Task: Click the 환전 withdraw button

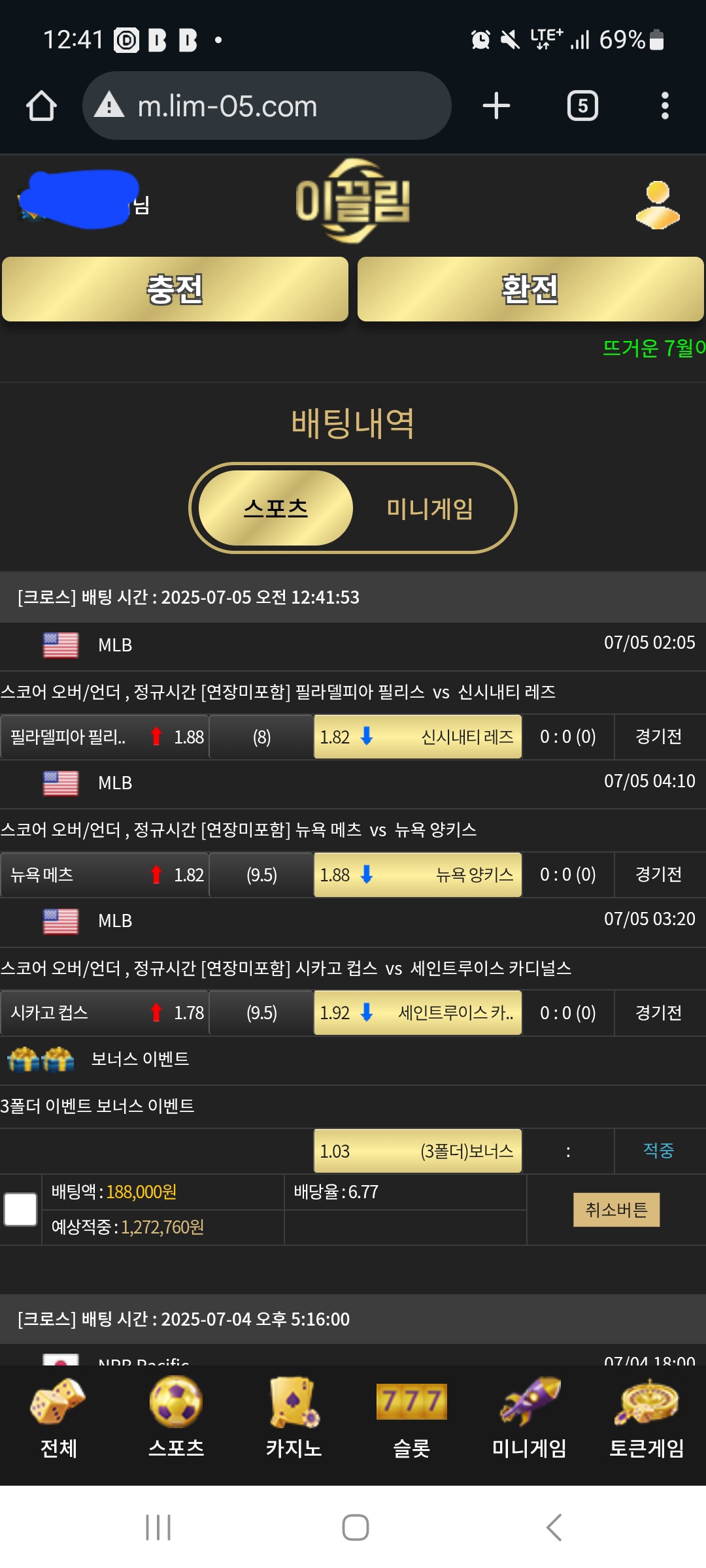Action: tap(531, 289)
